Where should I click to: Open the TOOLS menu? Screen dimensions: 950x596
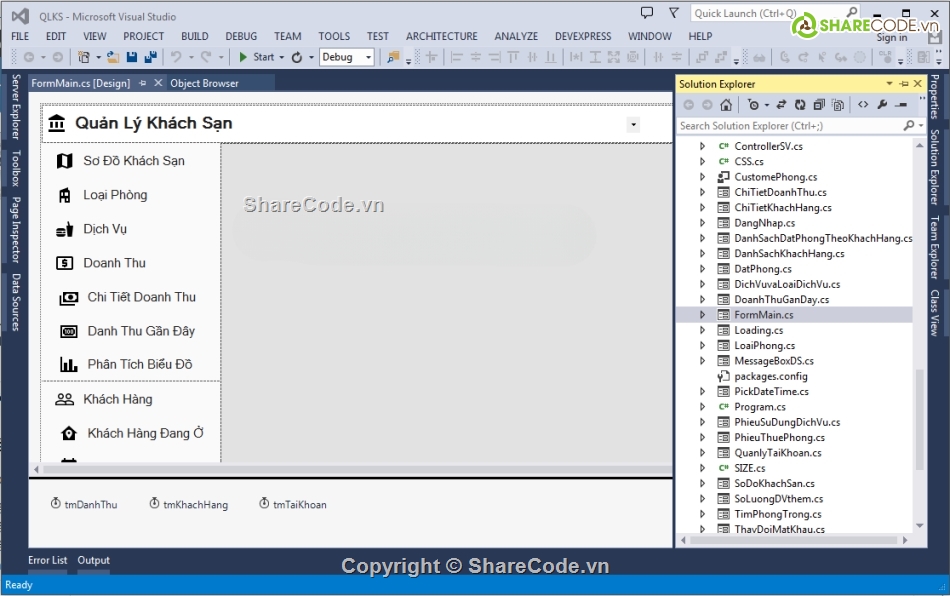[334, 36]
